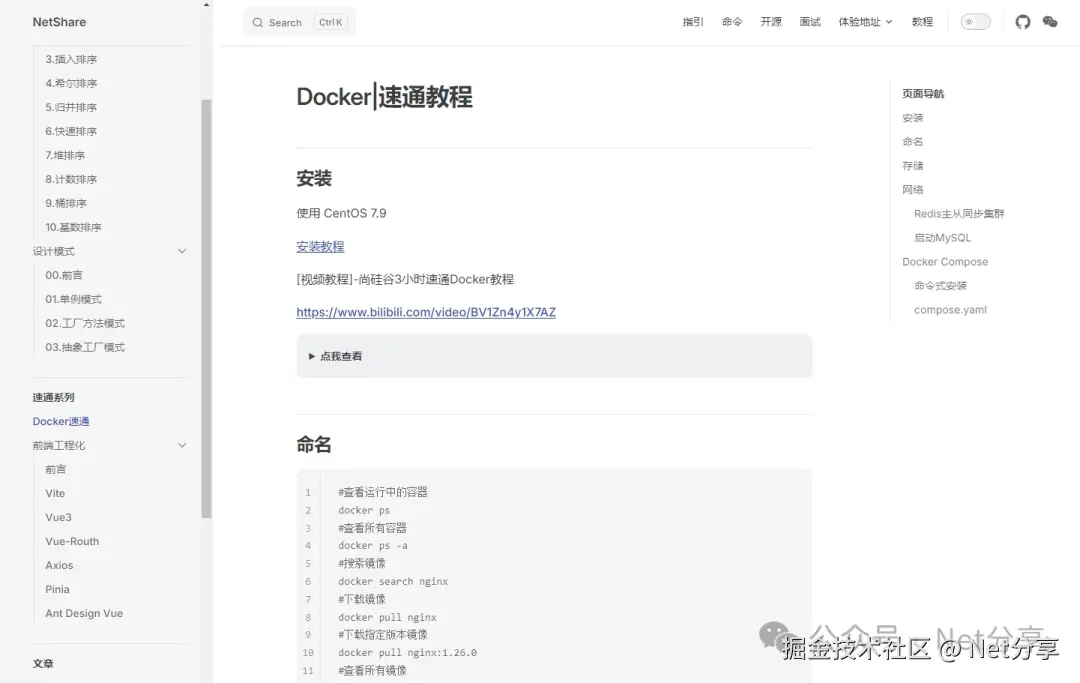This screenshot has width=1080, height=683.
Task: Open the 命令 nav item
Action: pos(732,22)
